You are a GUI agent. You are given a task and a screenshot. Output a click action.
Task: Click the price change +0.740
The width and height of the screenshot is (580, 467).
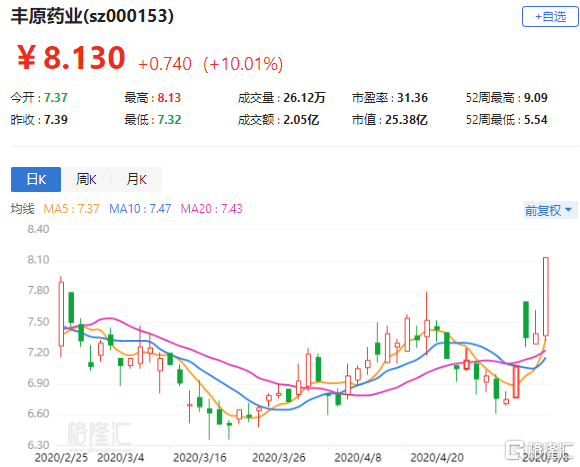(x=165, y=64)
